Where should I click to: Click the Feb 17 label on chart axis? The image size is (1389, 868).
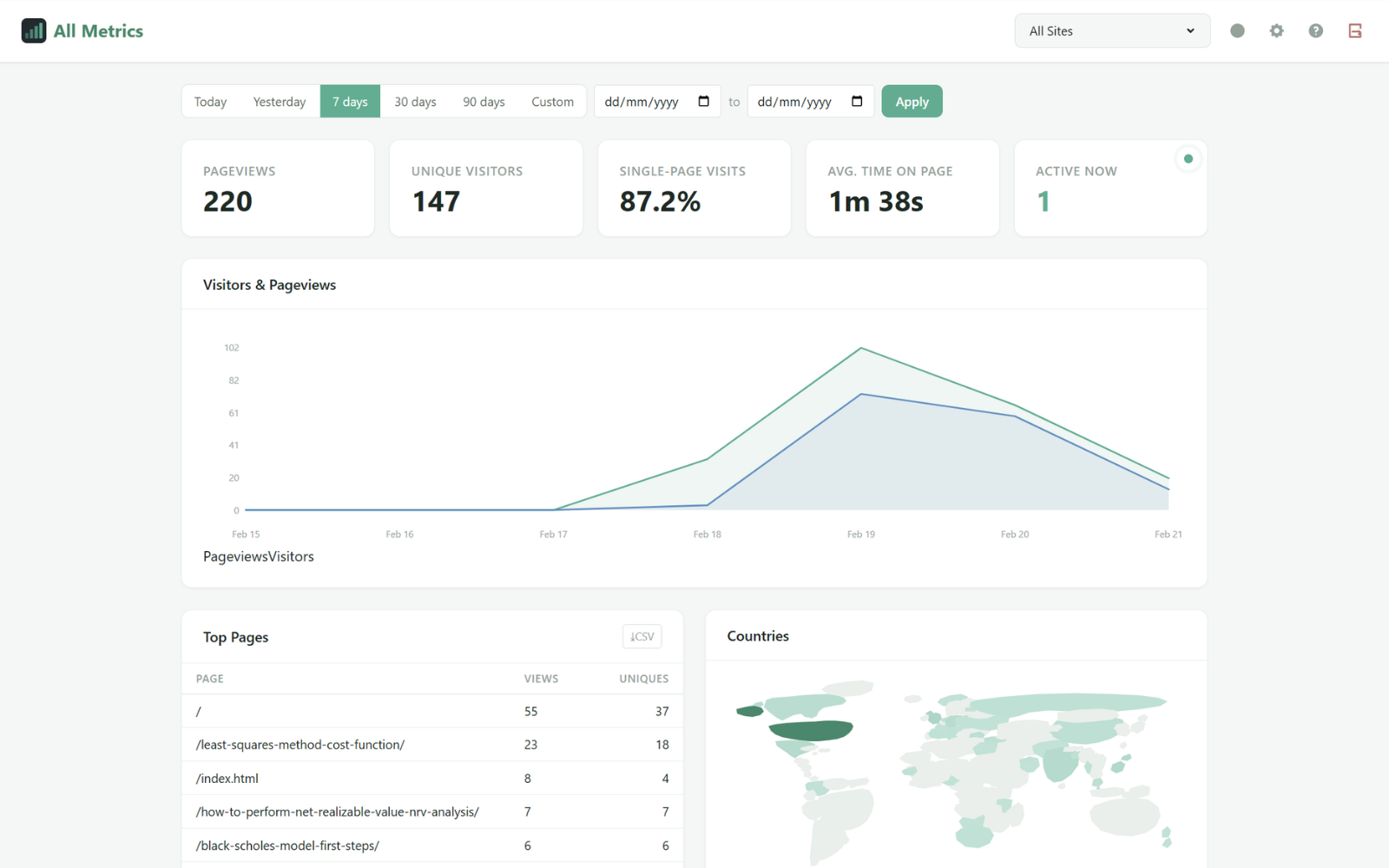point(553,534)
